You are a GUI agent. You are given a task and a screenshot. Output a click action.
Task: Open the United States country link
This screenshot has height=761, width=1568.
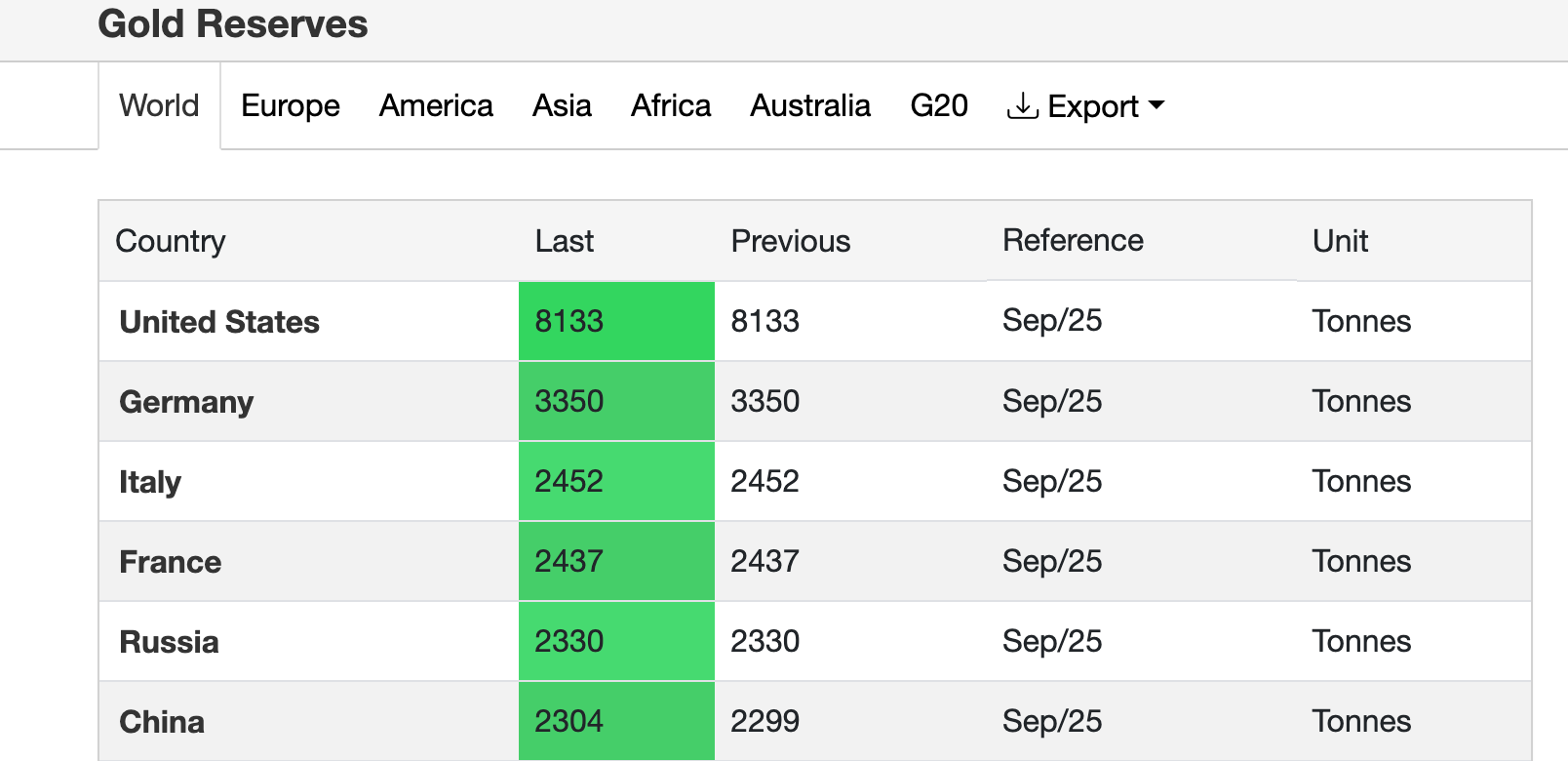[219, 322]
